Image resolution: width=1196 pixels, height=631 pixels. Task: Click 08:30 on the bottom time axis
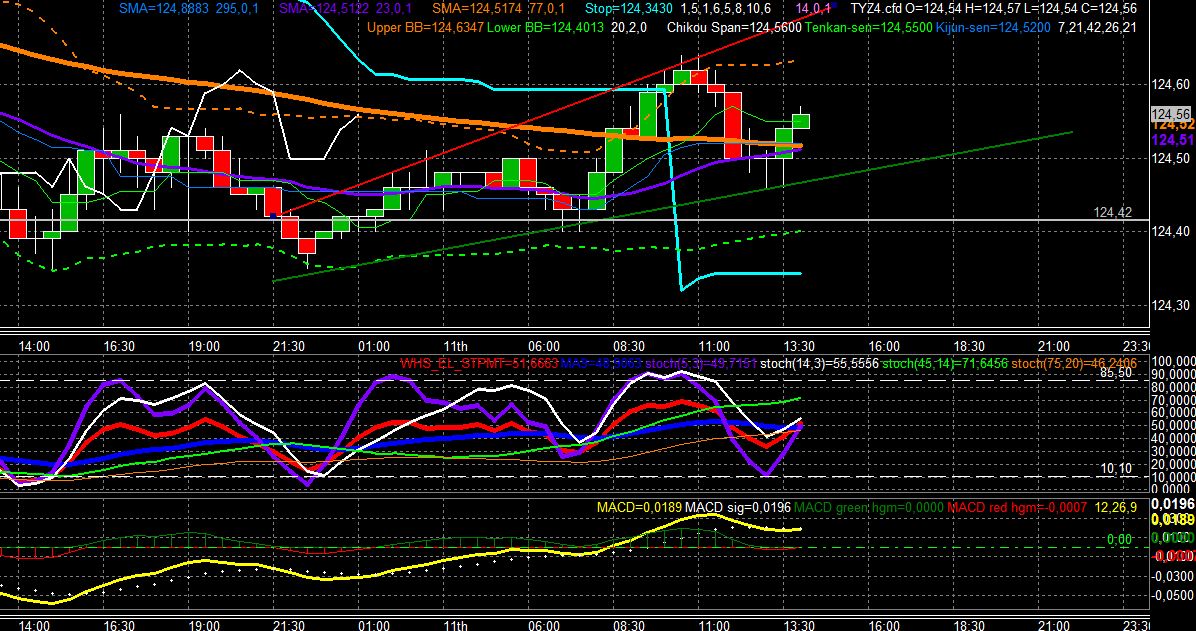coord(629,624)
